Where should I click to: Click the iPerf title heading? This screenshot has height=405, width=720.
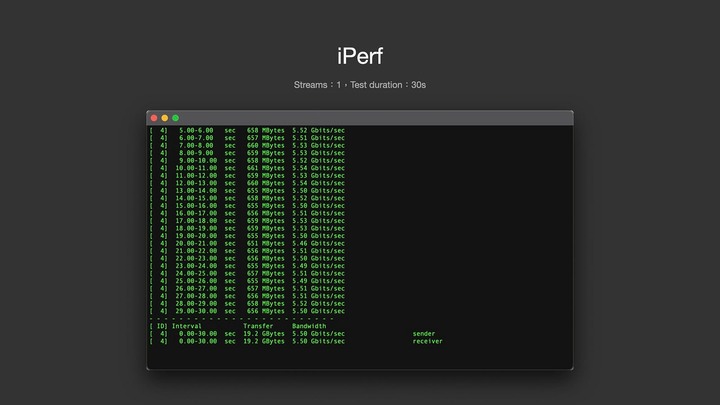[x=360, y=56]
